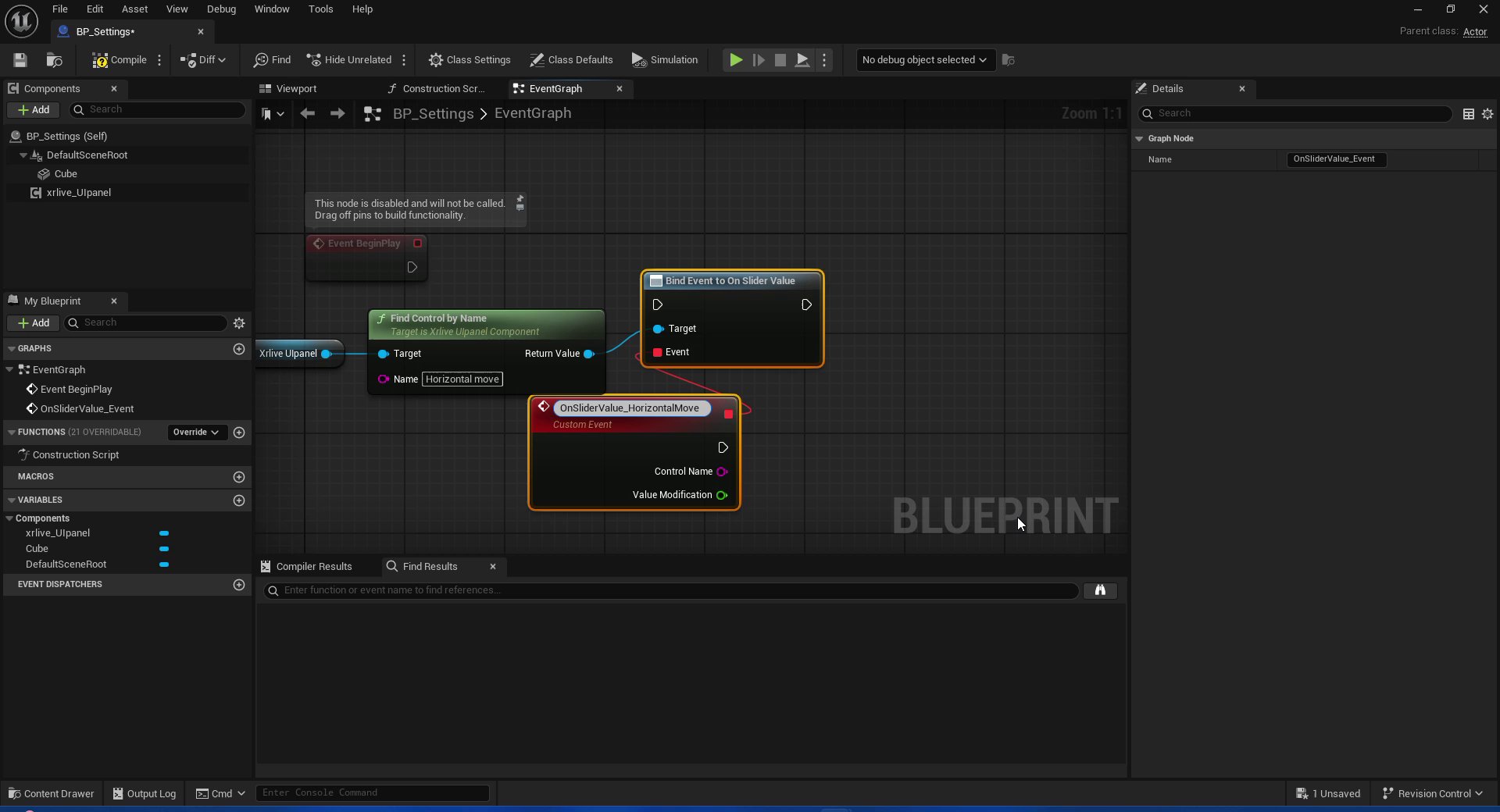This screenshot has height=812, width=1500.
Task: Open the graph bookmarks dropdown
Action: tap(273, 114)
